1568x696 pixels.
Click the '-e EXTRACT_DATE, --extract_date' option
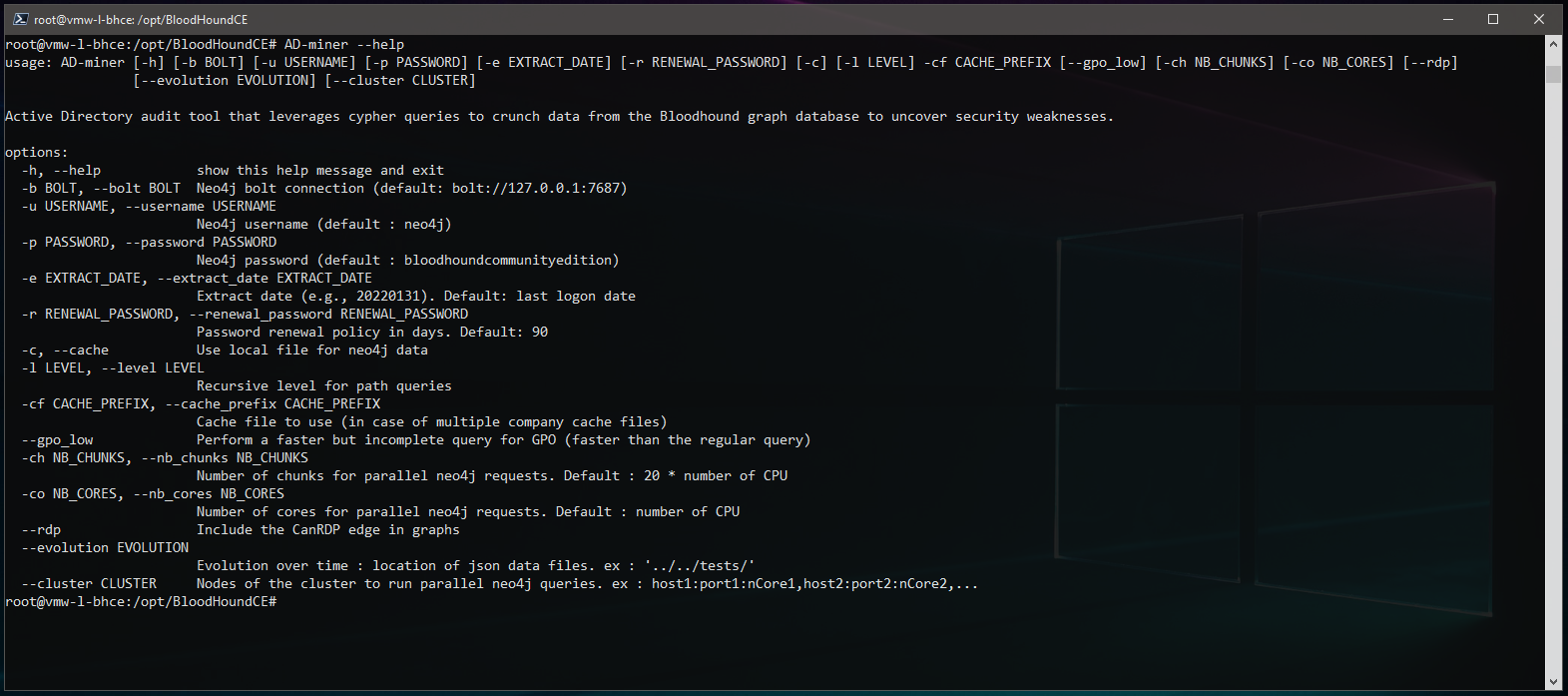point(197,278)
